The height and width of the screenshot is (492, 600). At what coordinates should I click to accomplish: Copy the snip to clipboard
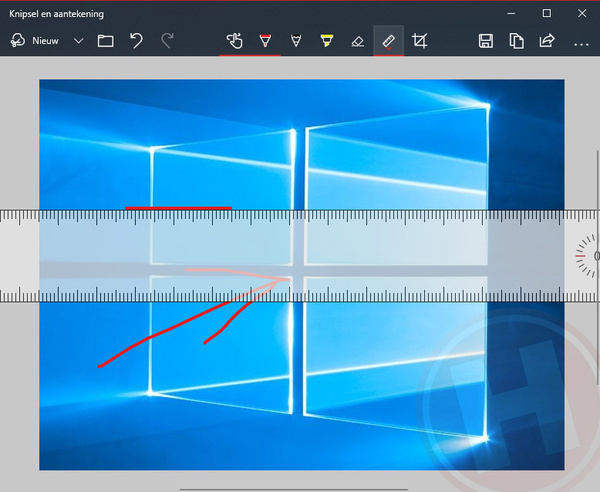click(516, 41)
